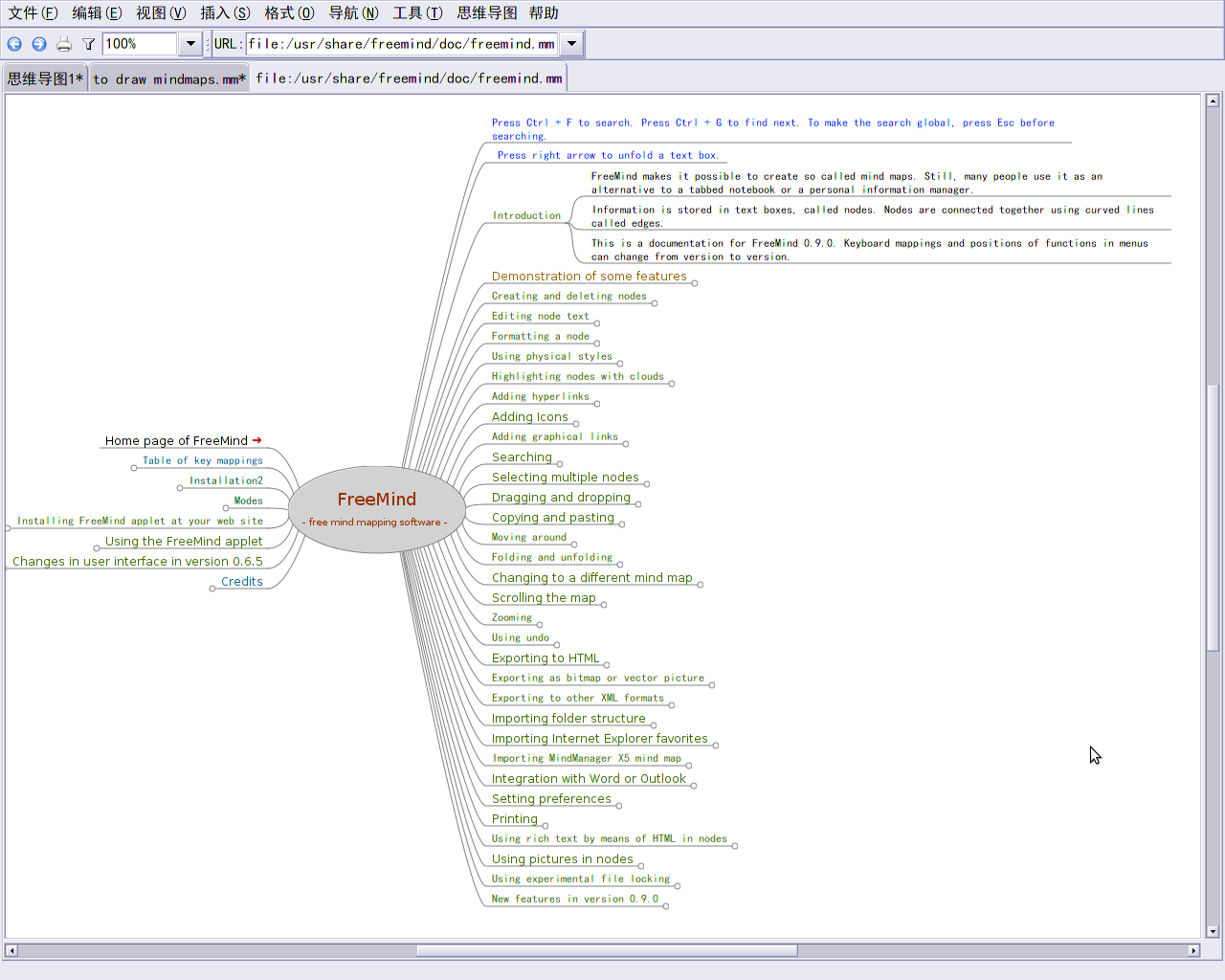Select the Introduction node
This screenshot has width=1225, height=980.
click(x=526, y=216)
